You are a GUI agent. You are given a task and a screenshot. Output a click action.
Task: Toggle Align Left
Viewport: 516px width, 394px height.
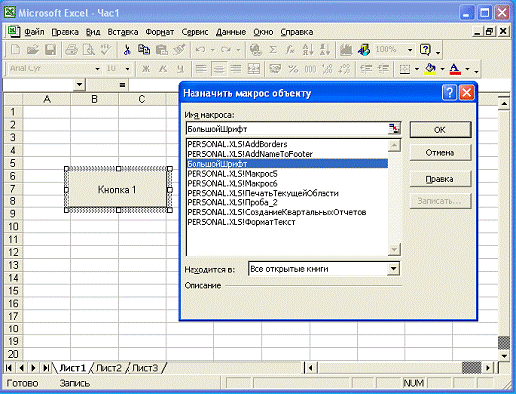tap(201, 69)
